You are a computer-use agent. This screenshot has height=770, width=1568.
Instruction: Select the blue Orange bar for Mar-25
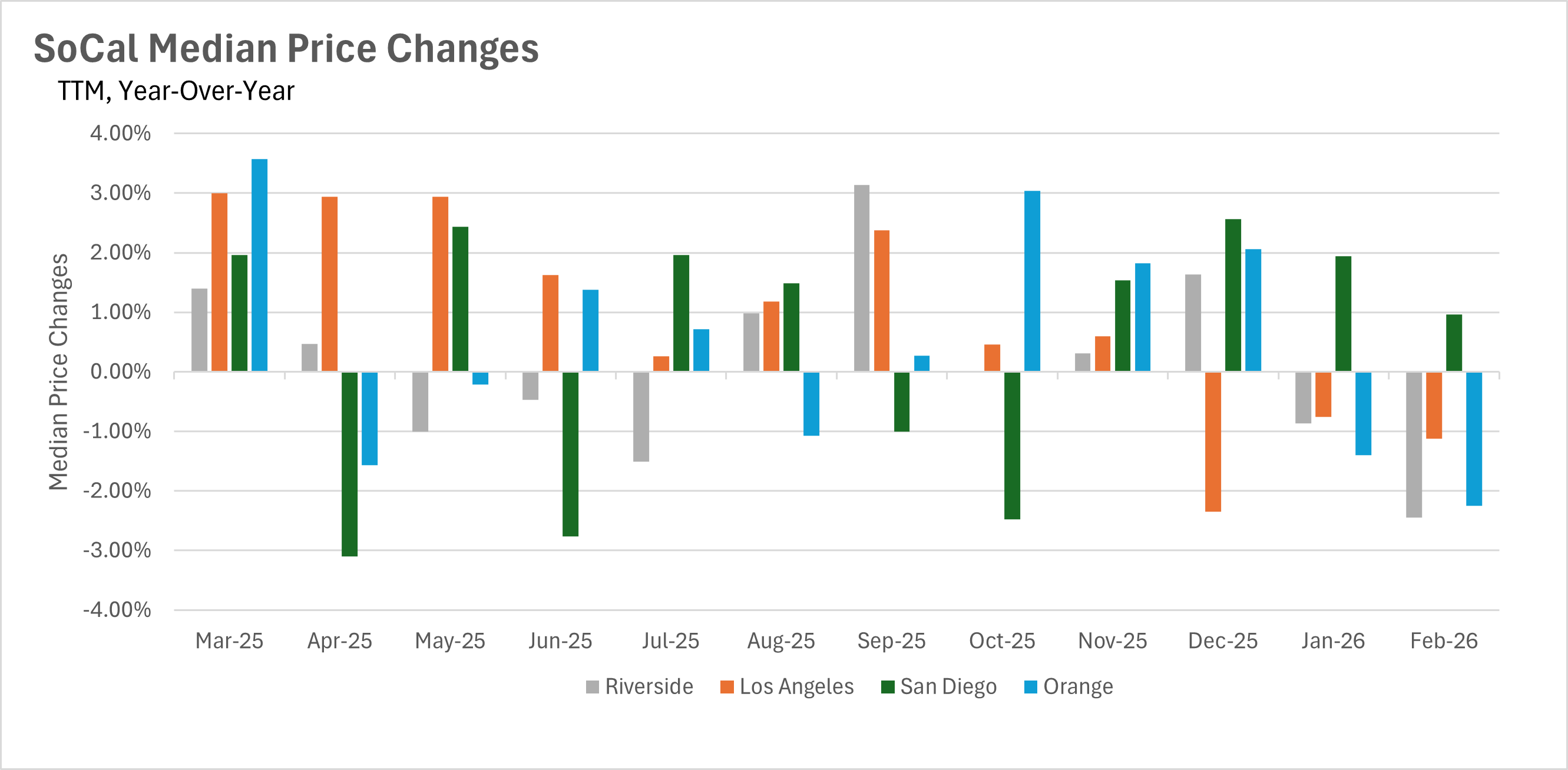(259, 265)
